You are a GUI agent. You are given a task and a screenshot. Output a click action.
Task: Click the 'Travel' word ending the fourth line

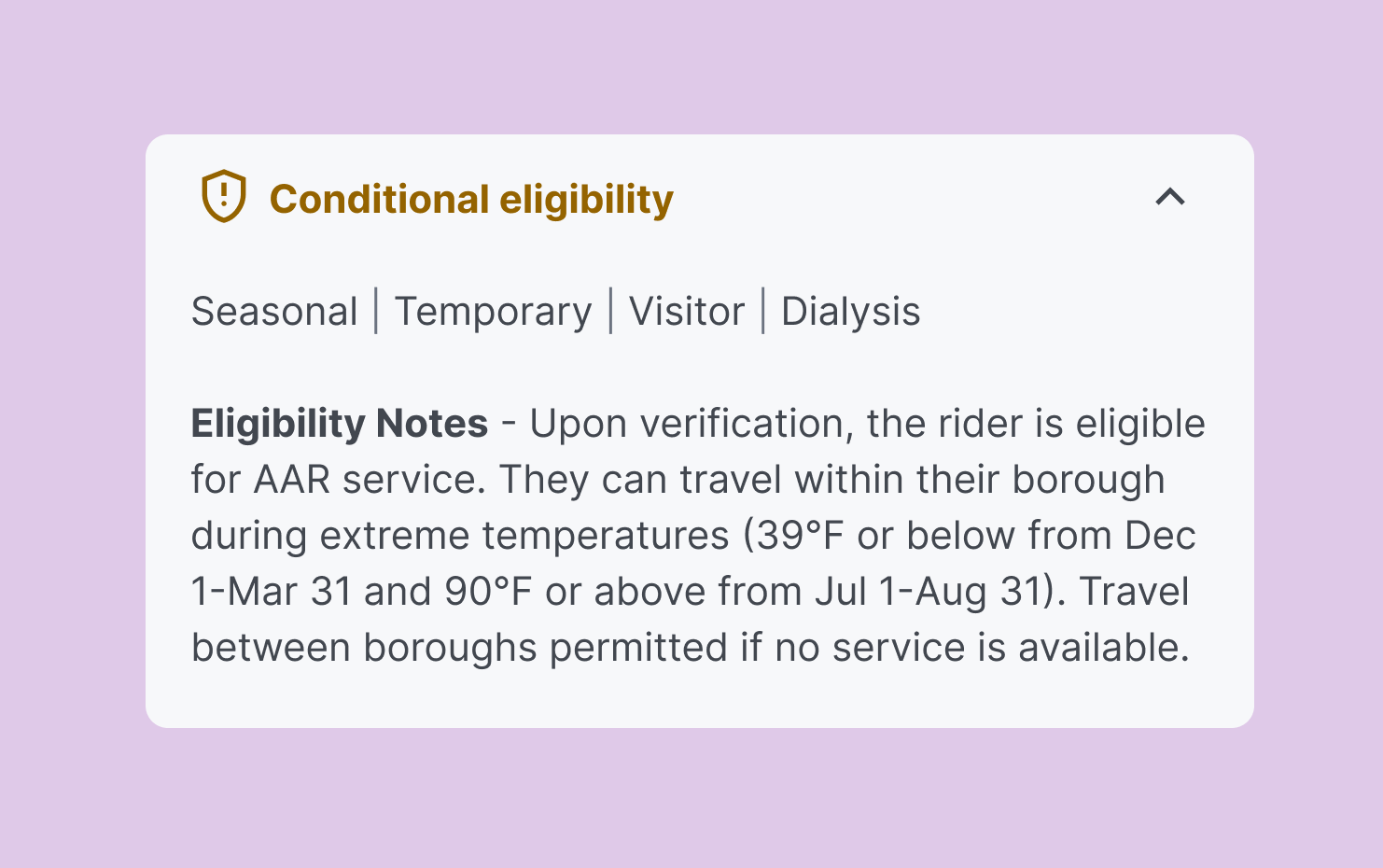click(x=1135, y=592)
